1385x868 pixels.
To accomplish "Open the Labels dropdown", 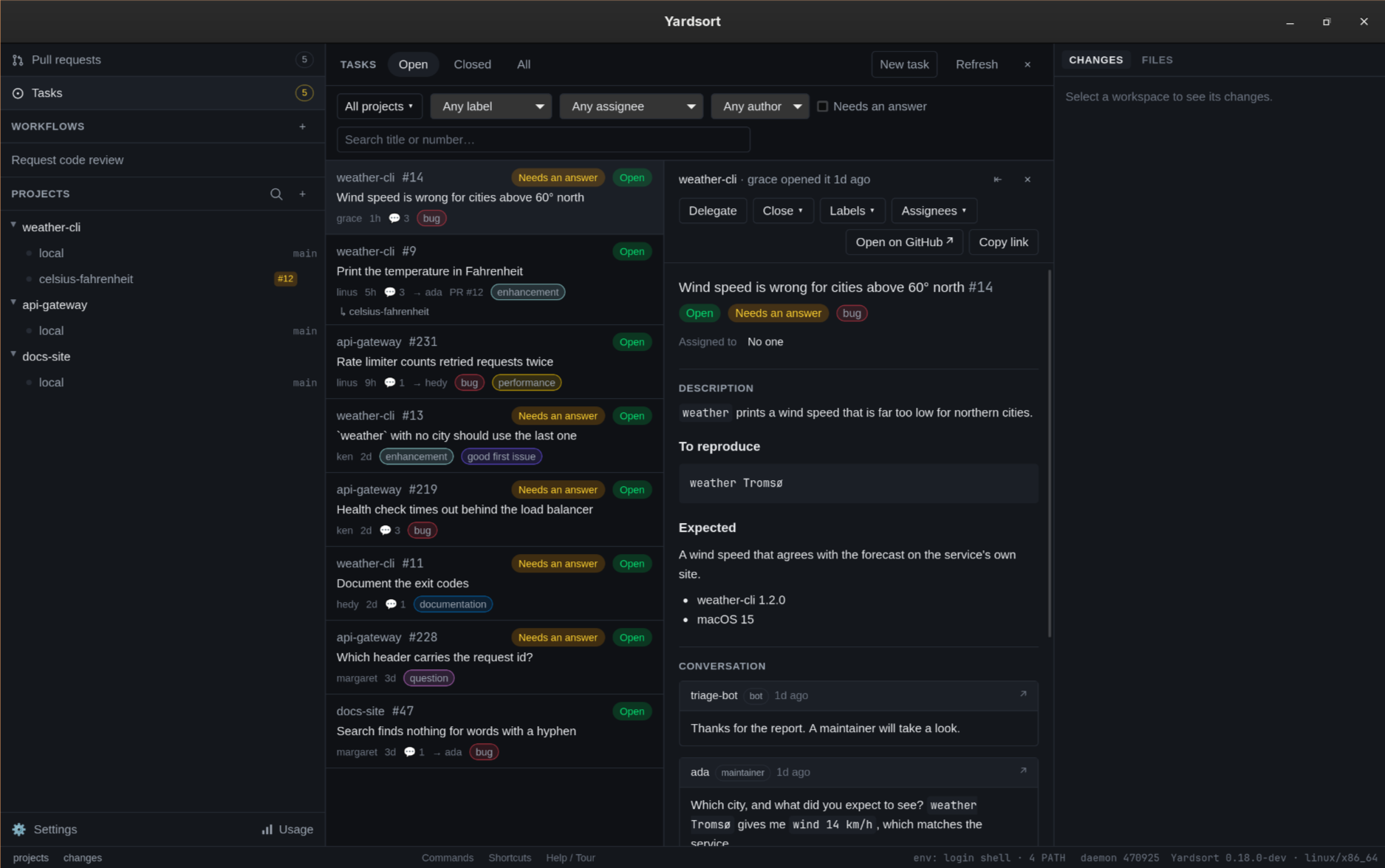I will [x=852, y=211].
